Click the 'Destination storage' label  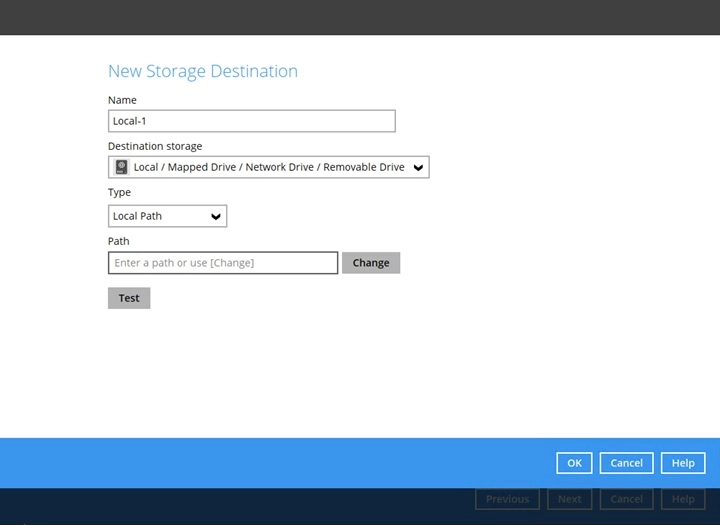click(154, 146)
